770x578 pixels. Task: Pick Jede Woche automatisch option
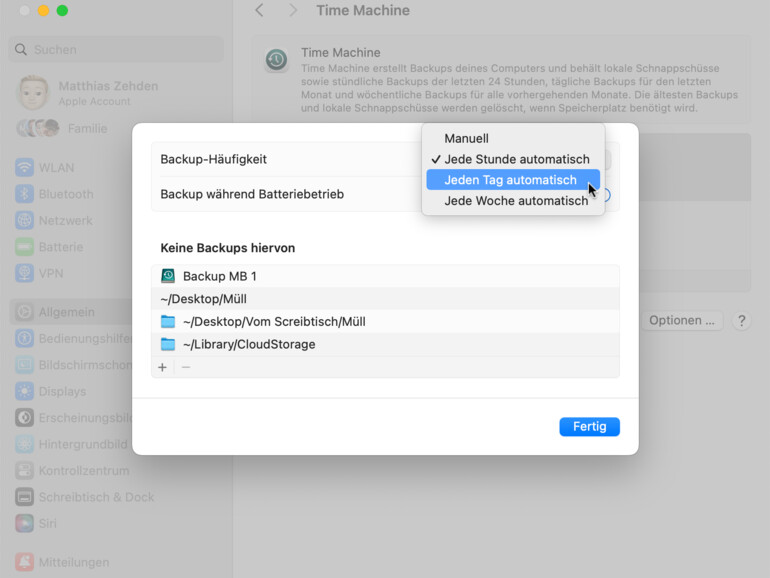513,201
